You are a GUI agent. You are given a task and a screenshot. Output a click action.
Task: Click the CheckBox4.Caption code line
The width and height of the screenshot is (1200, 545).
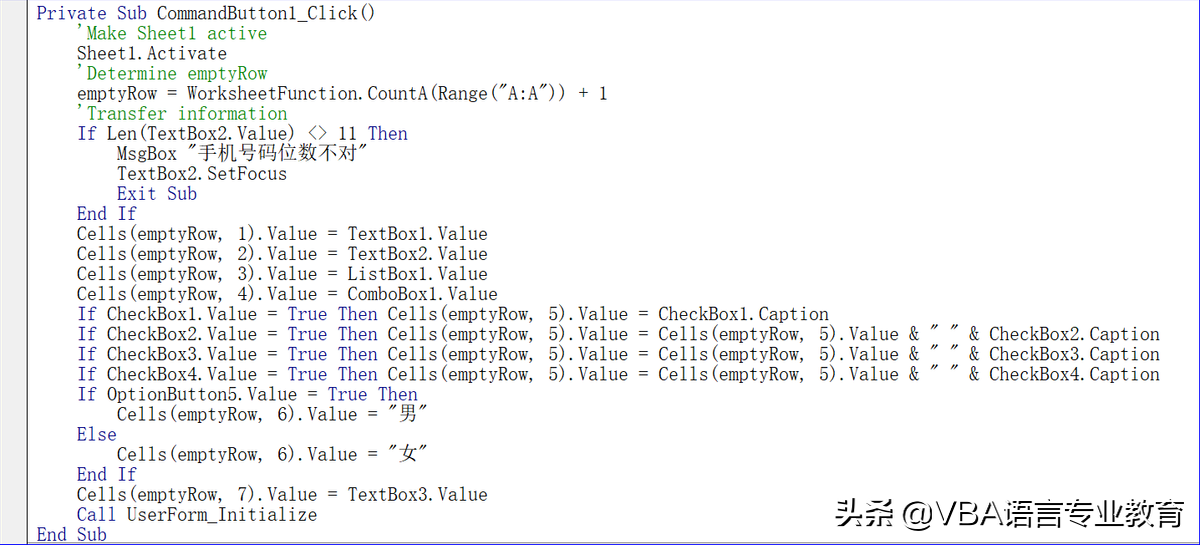coord(618,373)
